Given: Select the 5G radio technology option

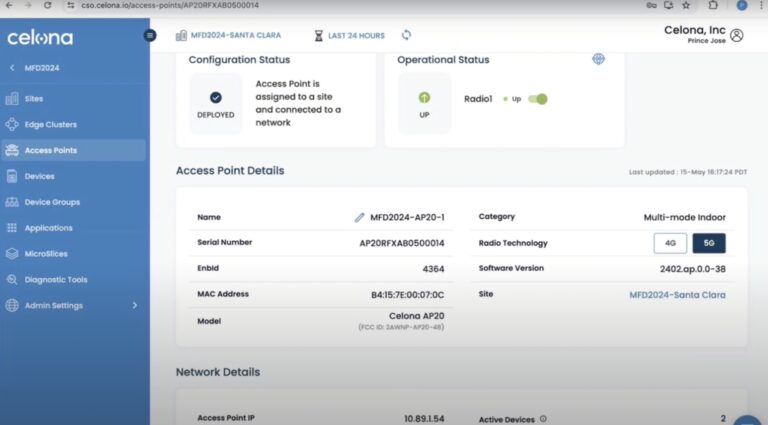Looking at the screenshot, I should click(x=708, y=243).
